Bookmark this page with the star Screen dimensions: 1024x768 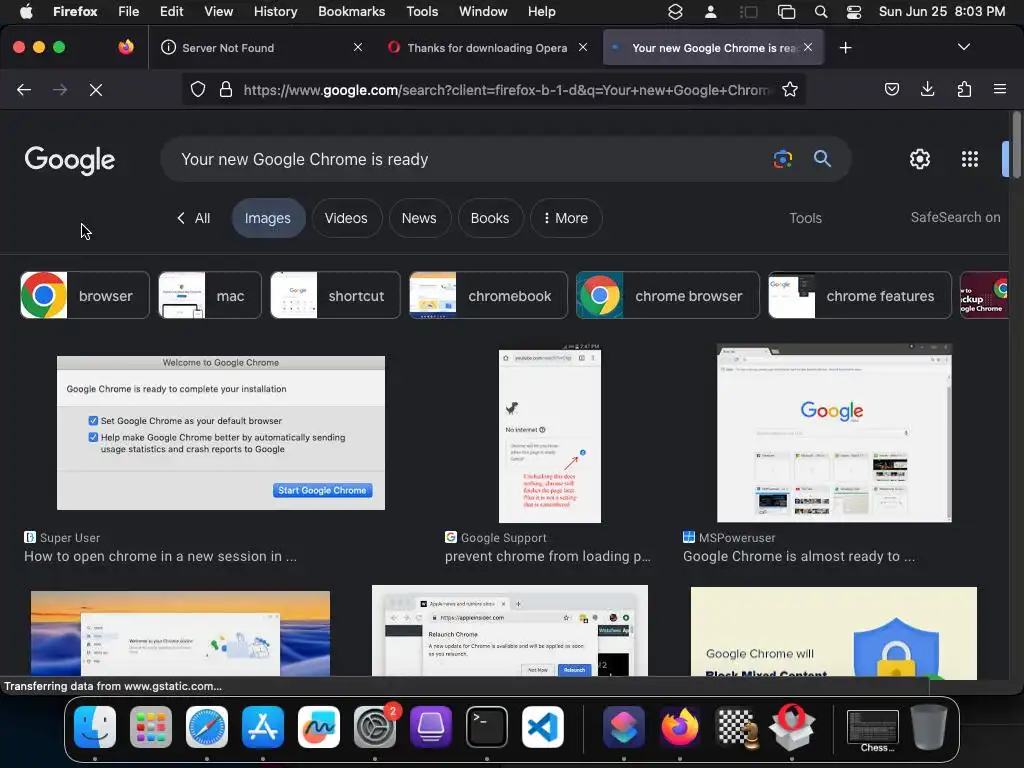[790, 89]
